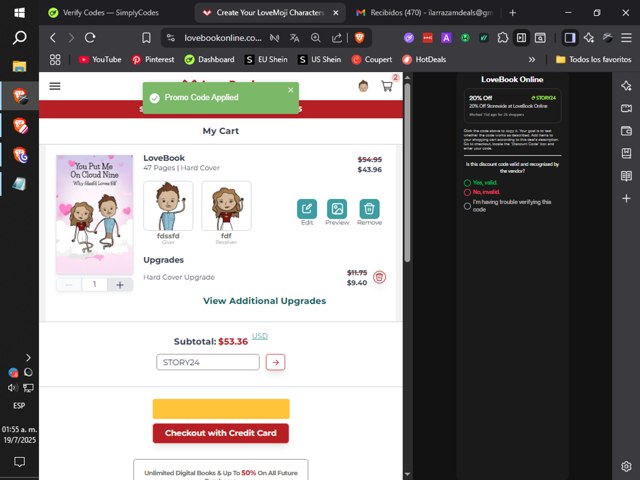Image resolution: width=640 pixels, height=480 pixels.
Task: Open the shopping cart icon
Action: coord(387,86)
